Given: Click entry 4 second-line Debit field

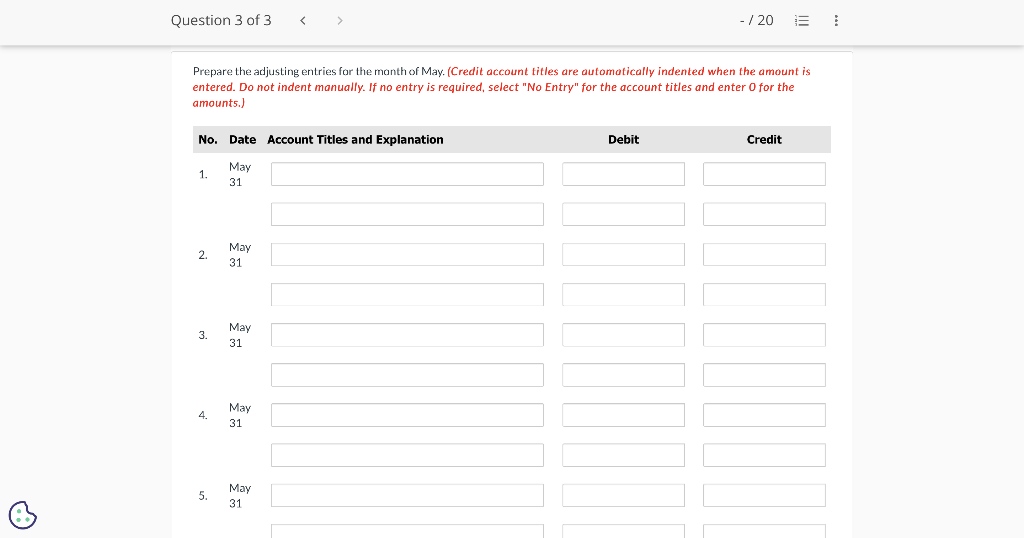Looking at the screenshot, I should (x=624, y=455).
